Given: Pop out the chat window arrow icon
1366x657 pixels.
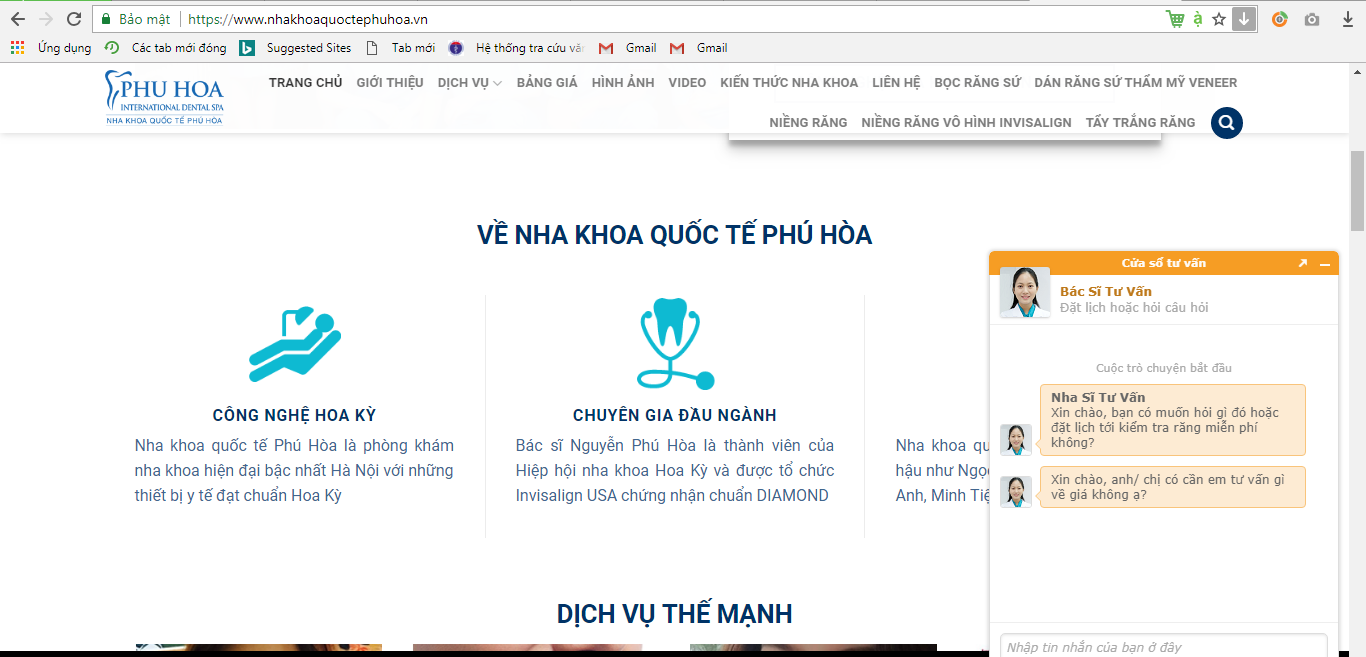Looking at the screenshot, I should tap(1302, 264).
